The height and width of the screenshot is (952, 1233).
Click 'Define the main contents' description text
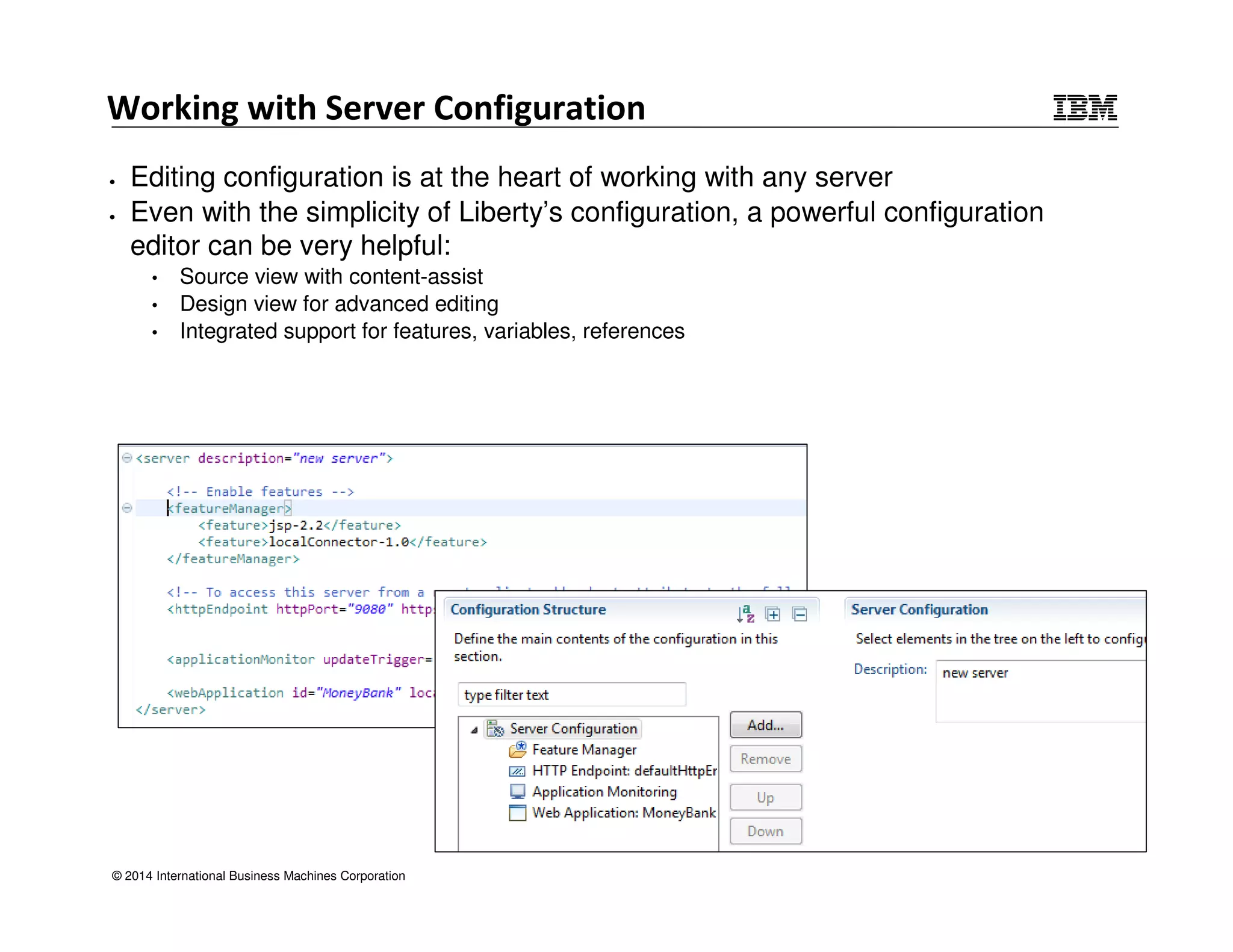616,648
